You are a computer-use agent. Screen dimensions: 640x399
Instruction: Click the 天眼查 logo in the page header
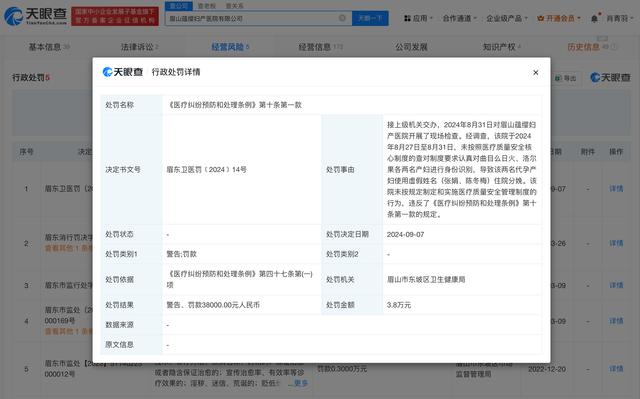35,16
